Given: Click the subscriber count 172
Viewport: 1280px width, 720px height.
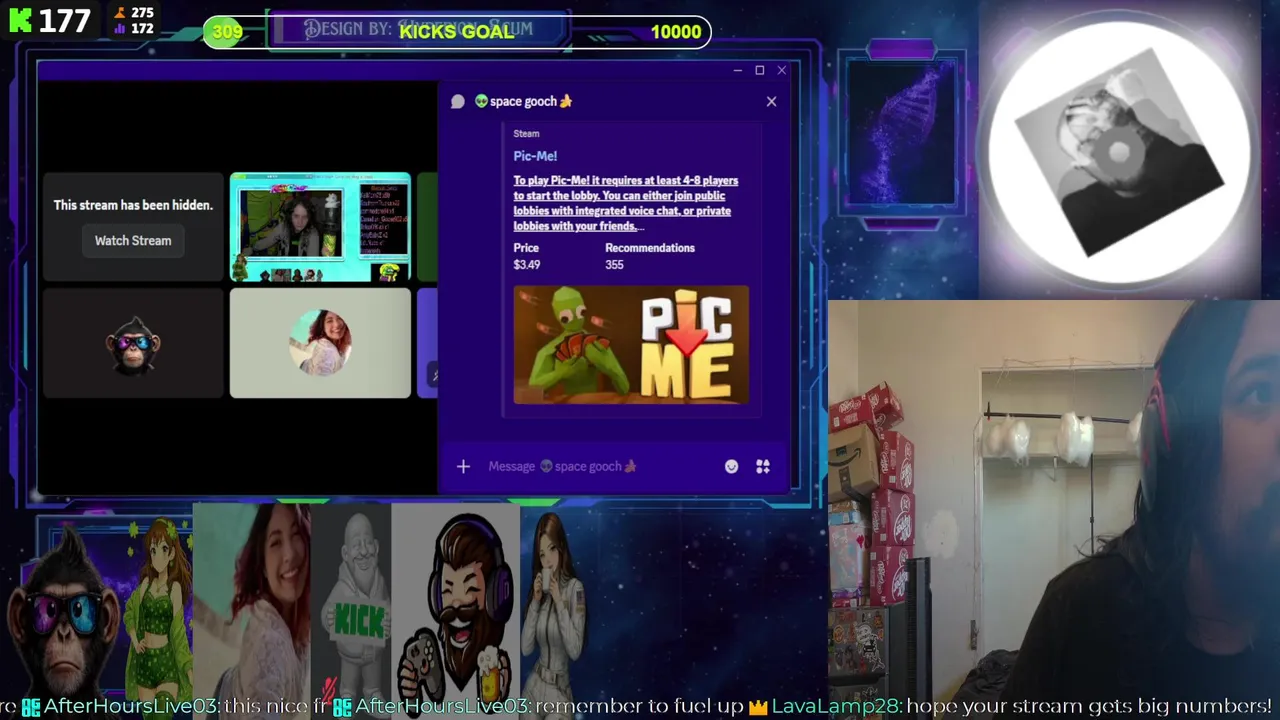Looking at the screenshot, I should (x=142, y=29).
